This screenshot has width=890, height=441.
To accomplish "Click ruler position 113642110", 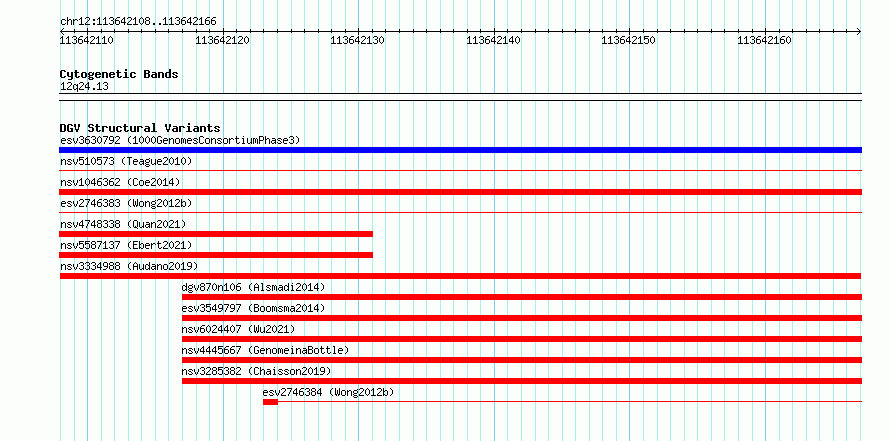I will pos(86,40).
